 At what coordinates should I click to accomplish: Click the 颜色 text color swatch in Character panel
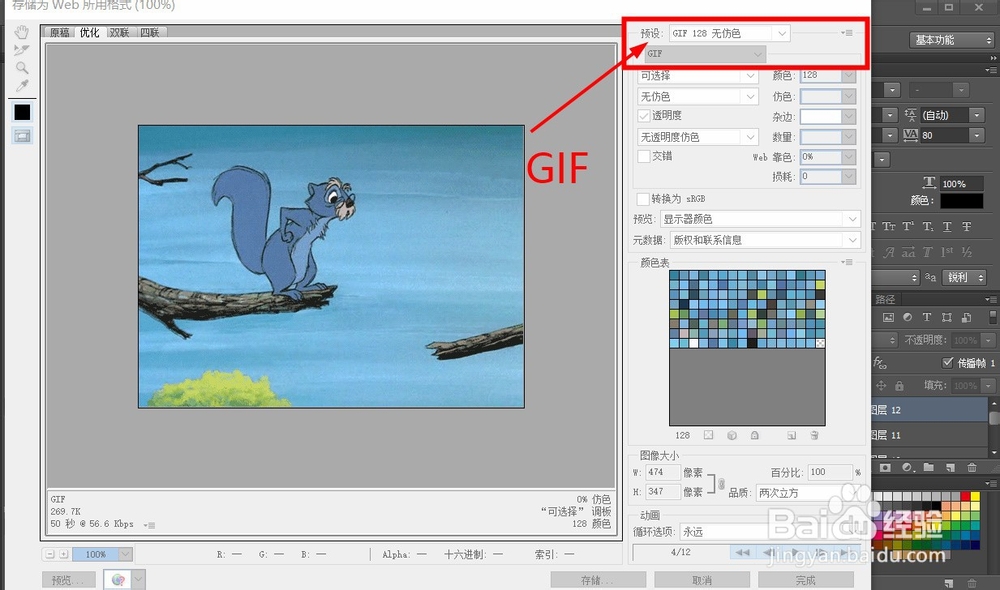[962, 200]
